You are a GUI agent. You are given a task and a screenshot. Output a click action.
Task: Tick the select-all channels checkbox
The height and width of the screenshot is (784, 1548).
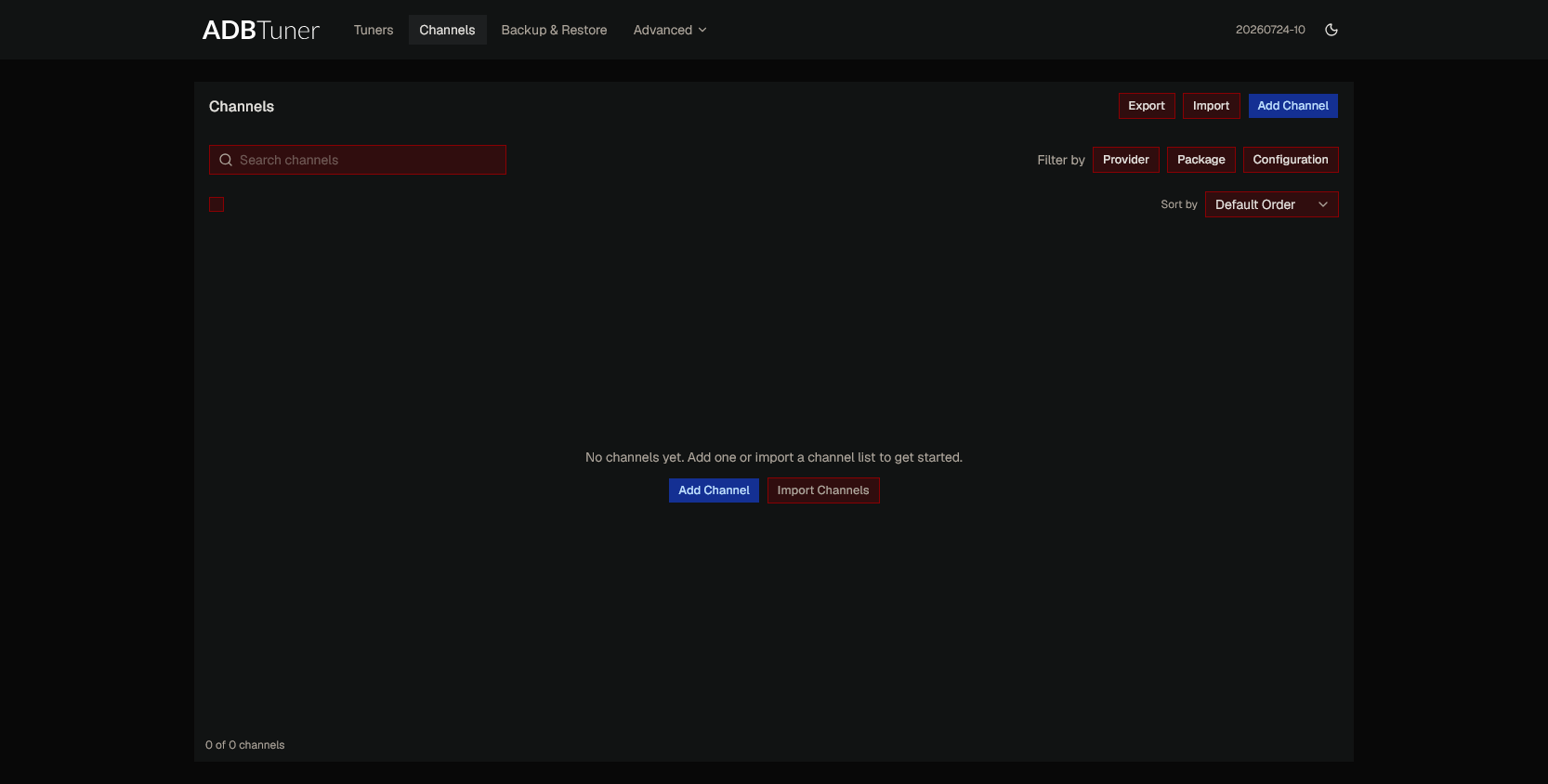click(x=216, y=204)
